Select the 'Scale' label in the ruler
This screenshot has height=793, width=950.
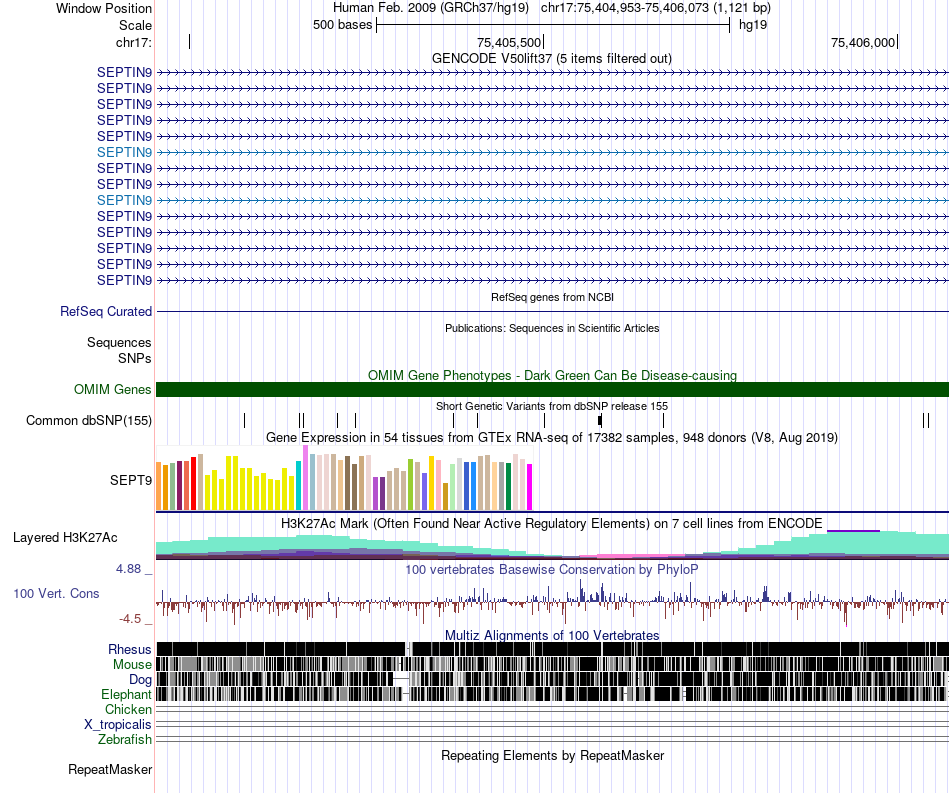pyautogui.click(x=135, y=25)
